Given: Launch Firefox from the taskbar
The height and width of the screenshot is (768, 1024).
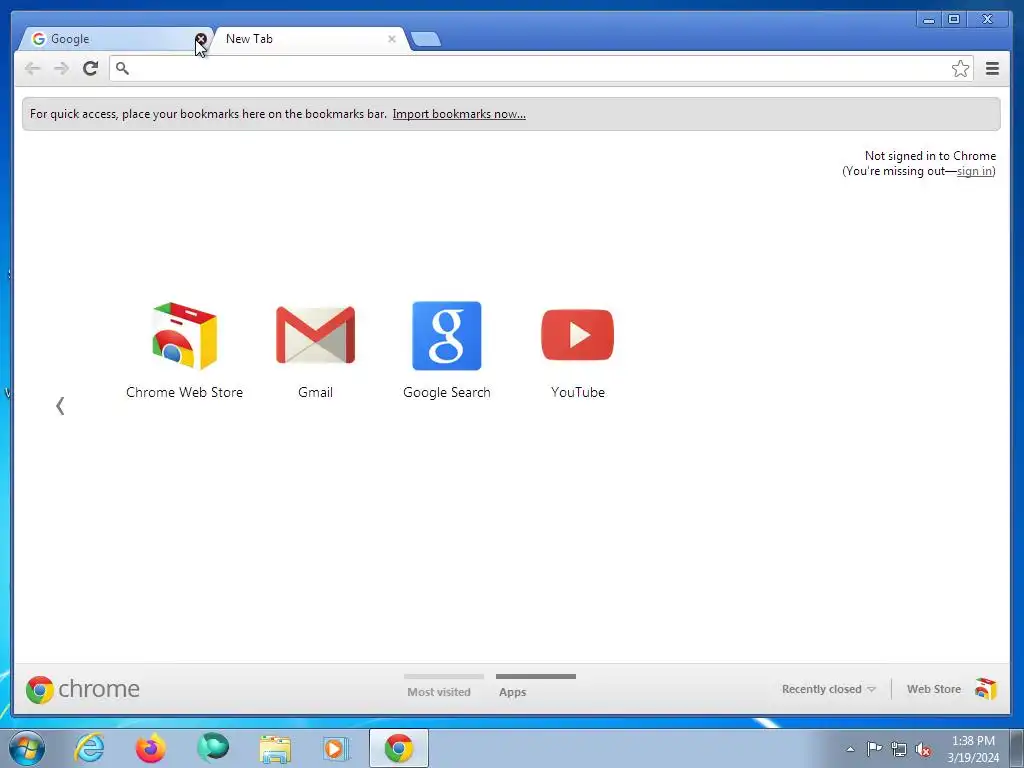Looking at the screenshot, I should coord(151,748).
